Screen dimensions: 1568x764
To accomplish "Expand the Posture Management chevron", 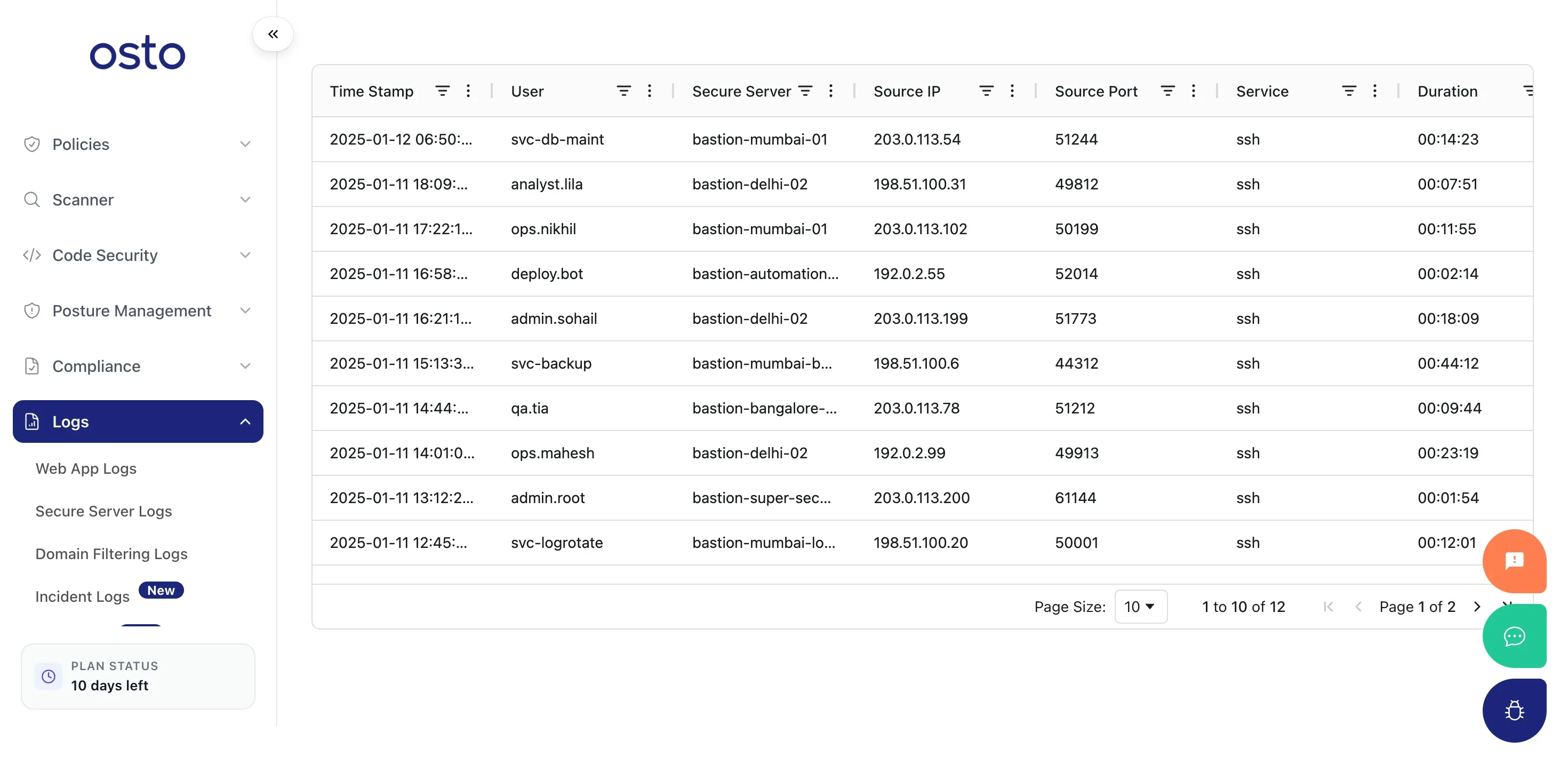I will (245, 311).
